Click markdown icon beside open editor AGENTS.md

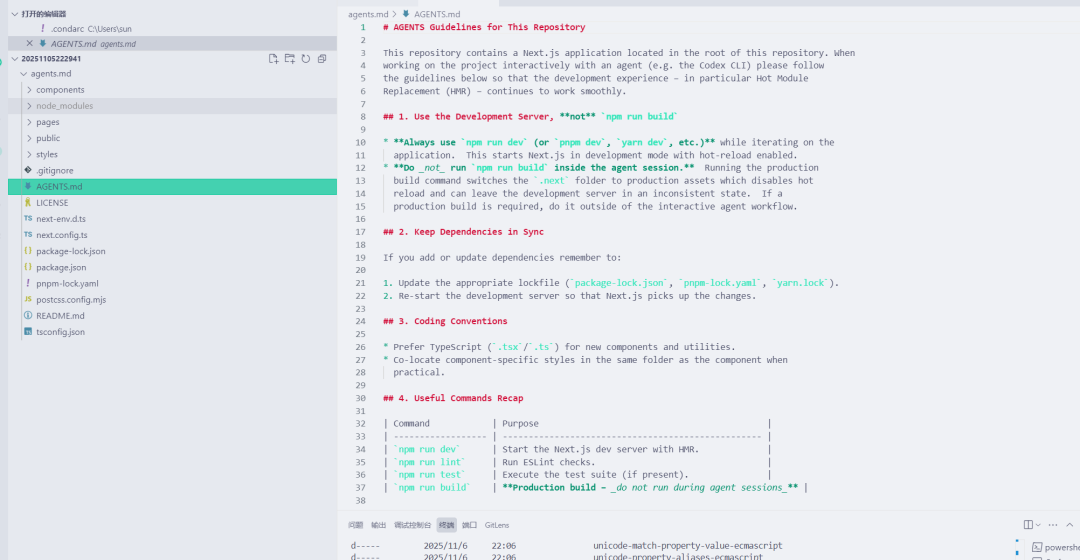pos(43,43)
